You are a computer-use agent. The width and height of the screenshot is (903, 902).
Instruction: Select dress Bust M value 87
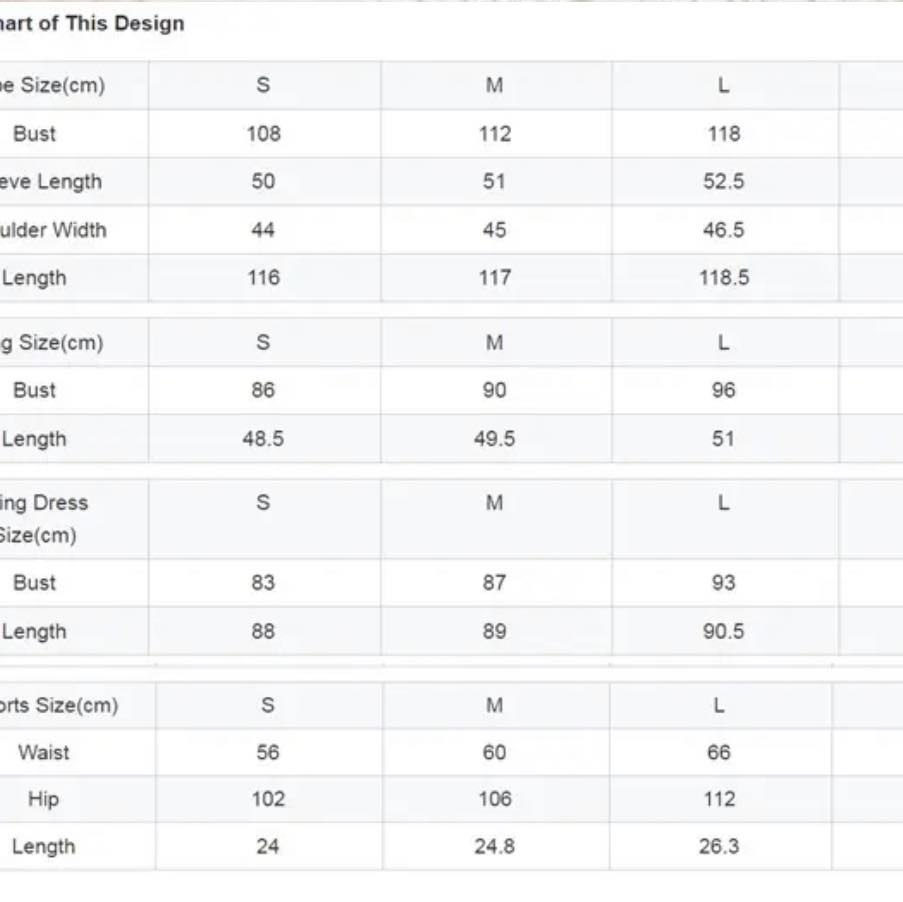click(x=495, y=582)
